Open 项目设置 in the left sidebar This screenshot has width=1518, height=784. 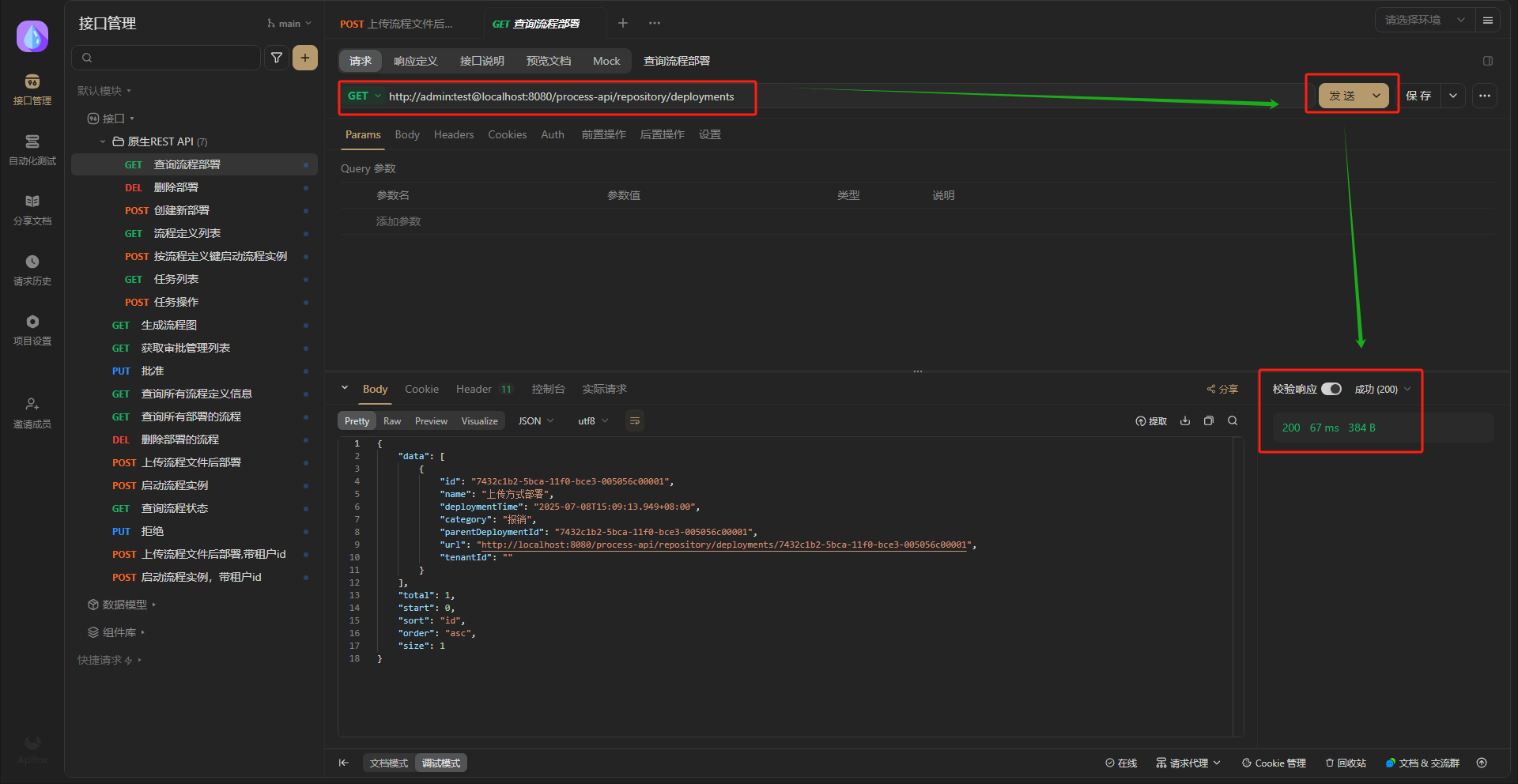[x=32, y=330]
